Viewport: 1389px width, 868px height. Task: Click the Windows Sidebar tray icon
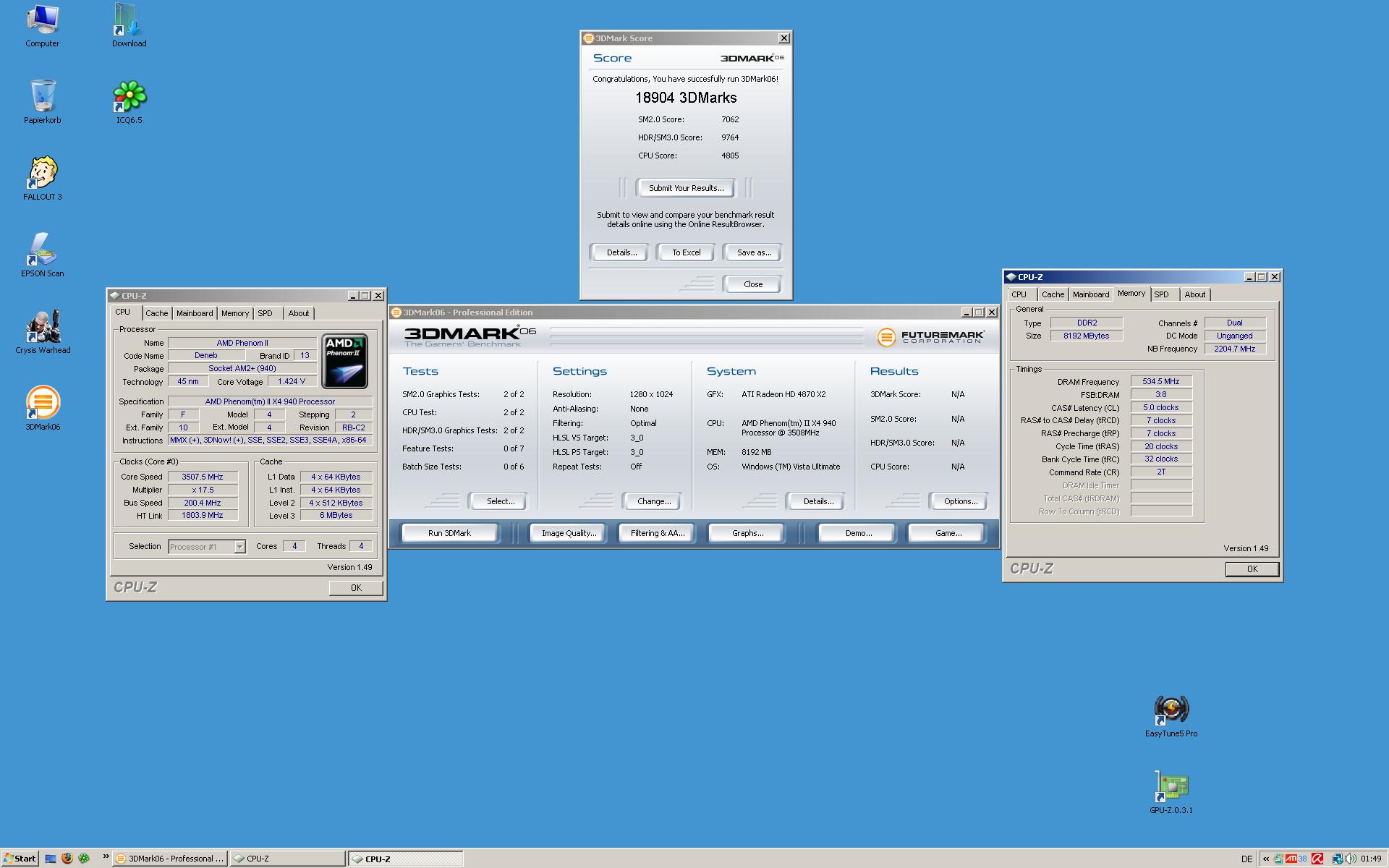[1278, 859]
